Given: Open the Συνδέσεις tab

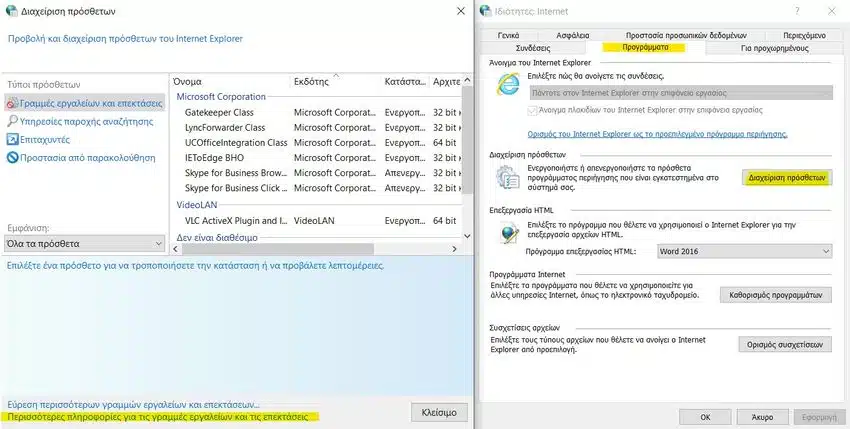Looking at the screenshot, I should point(532,48).
